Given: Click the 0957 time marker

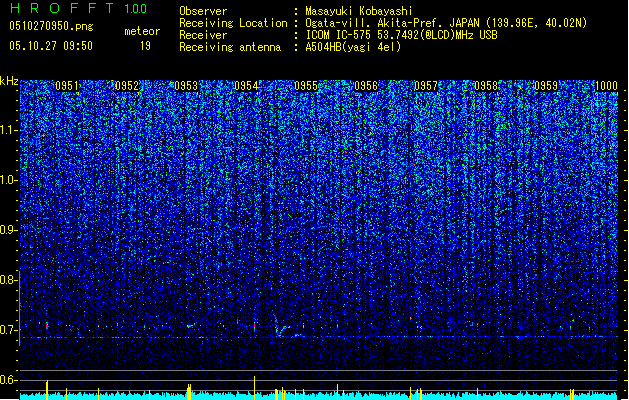Looking at the screenshot, I should [426, 86].
